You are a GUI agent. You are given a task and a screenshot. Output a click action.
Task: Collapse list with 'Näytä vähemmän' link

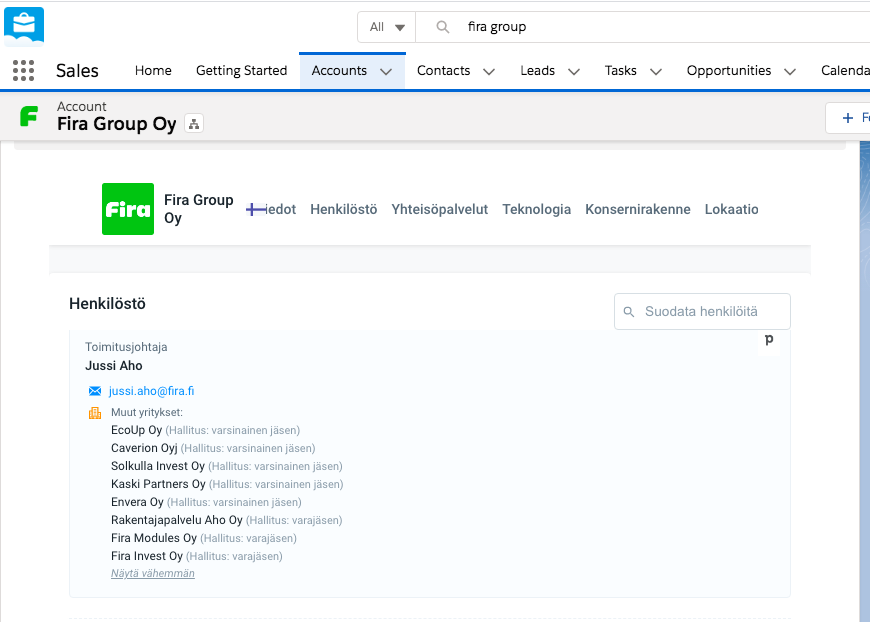(x=152, y=573)
